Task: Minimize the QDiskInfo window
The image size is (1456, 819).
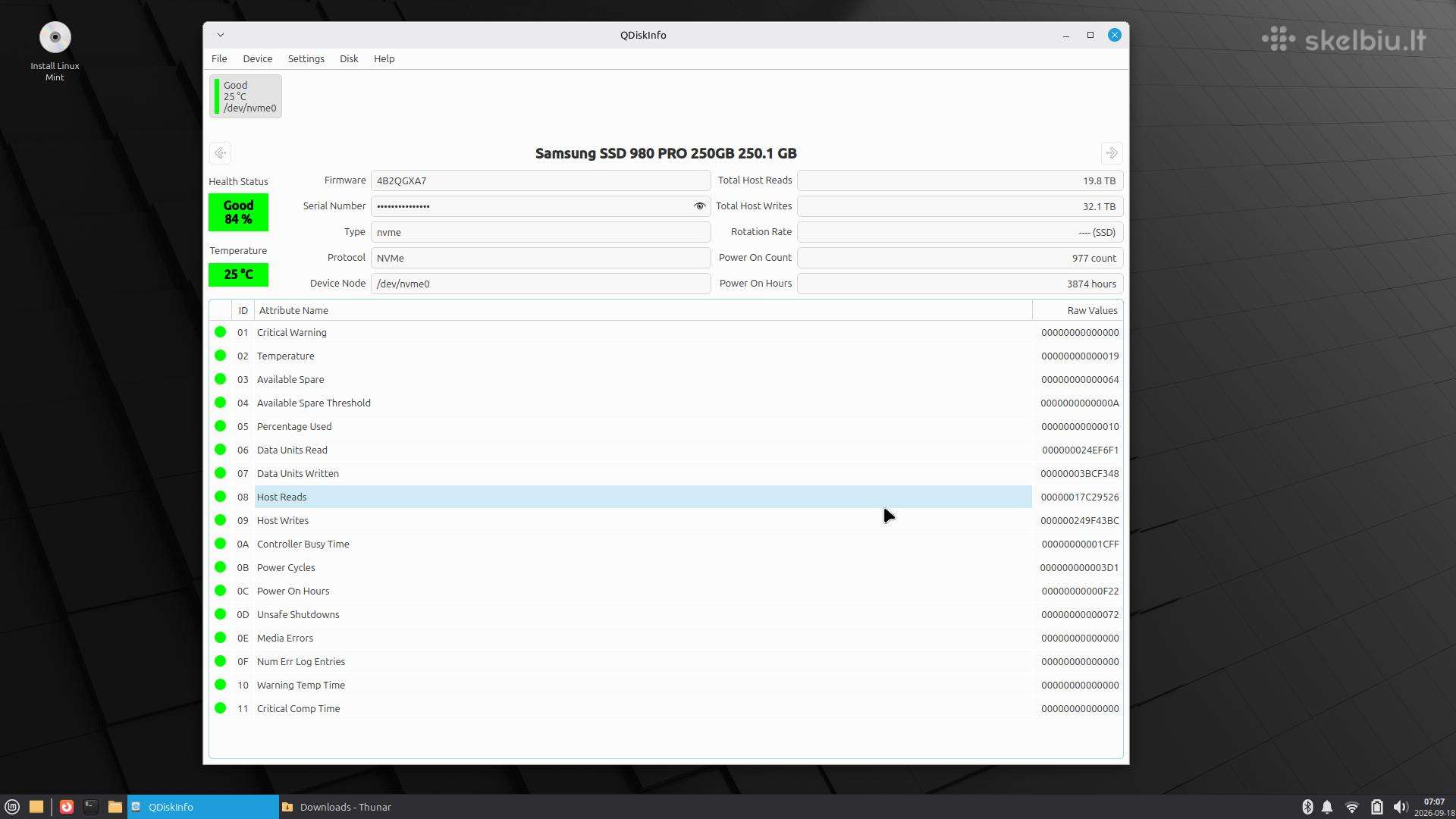Action: coord(1066,35)
